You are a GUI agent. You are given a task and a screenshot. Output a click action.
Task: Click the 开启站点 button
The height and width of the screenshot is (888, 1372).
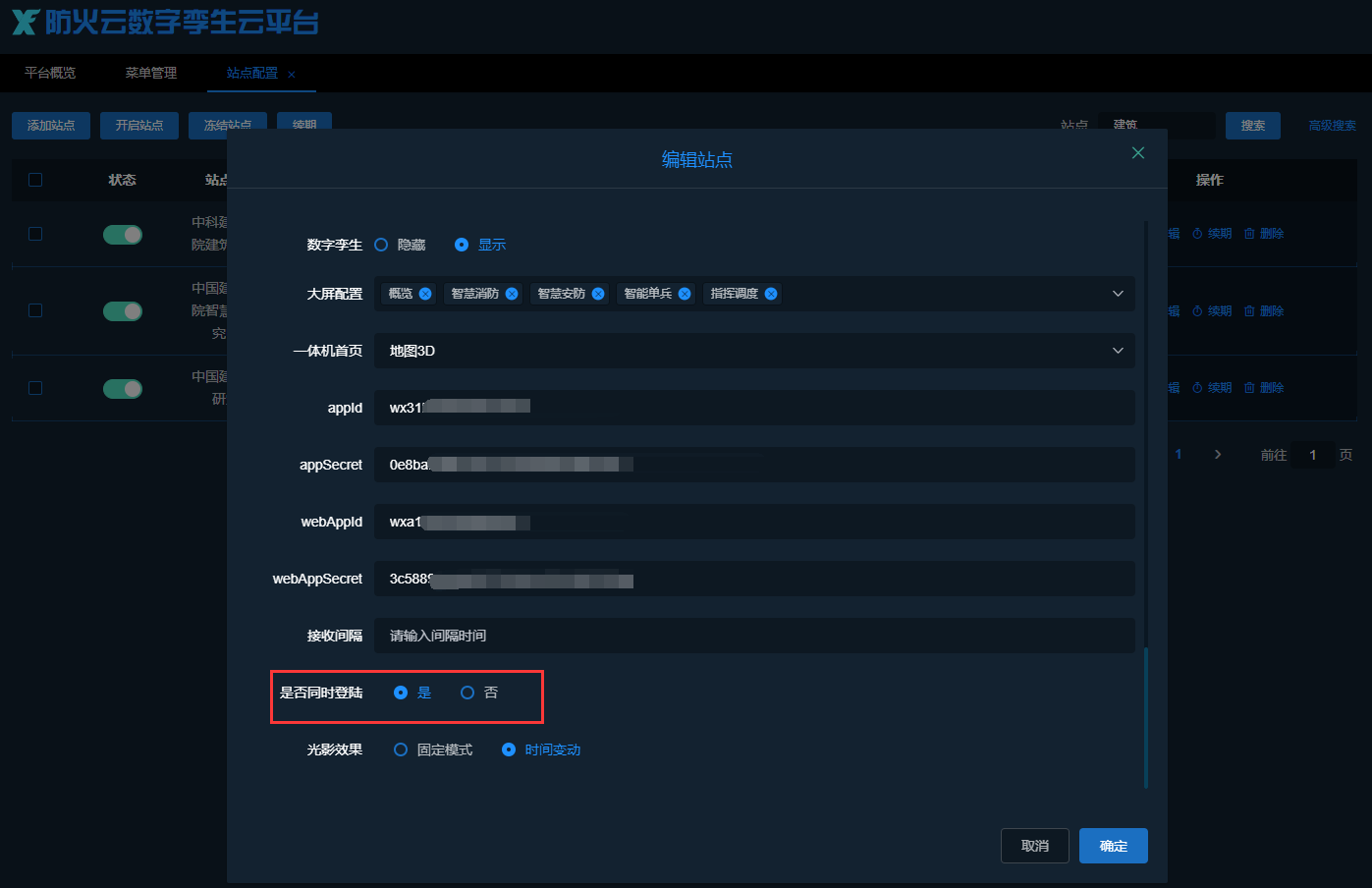pos(139,126)
